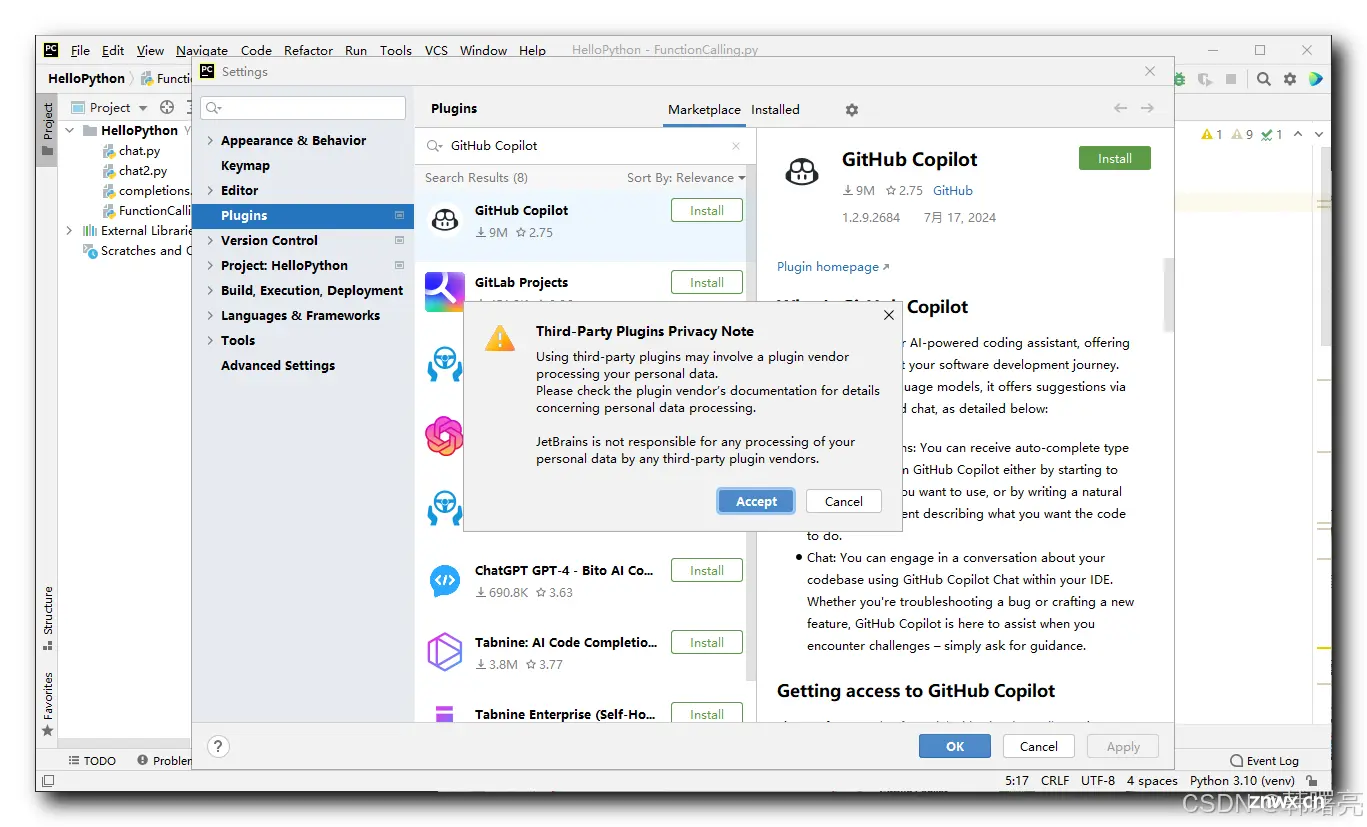Open Search Everywhere magnifier in main toolbar
Viewport: 1367px width, 827px height.
coord(1264,79)
